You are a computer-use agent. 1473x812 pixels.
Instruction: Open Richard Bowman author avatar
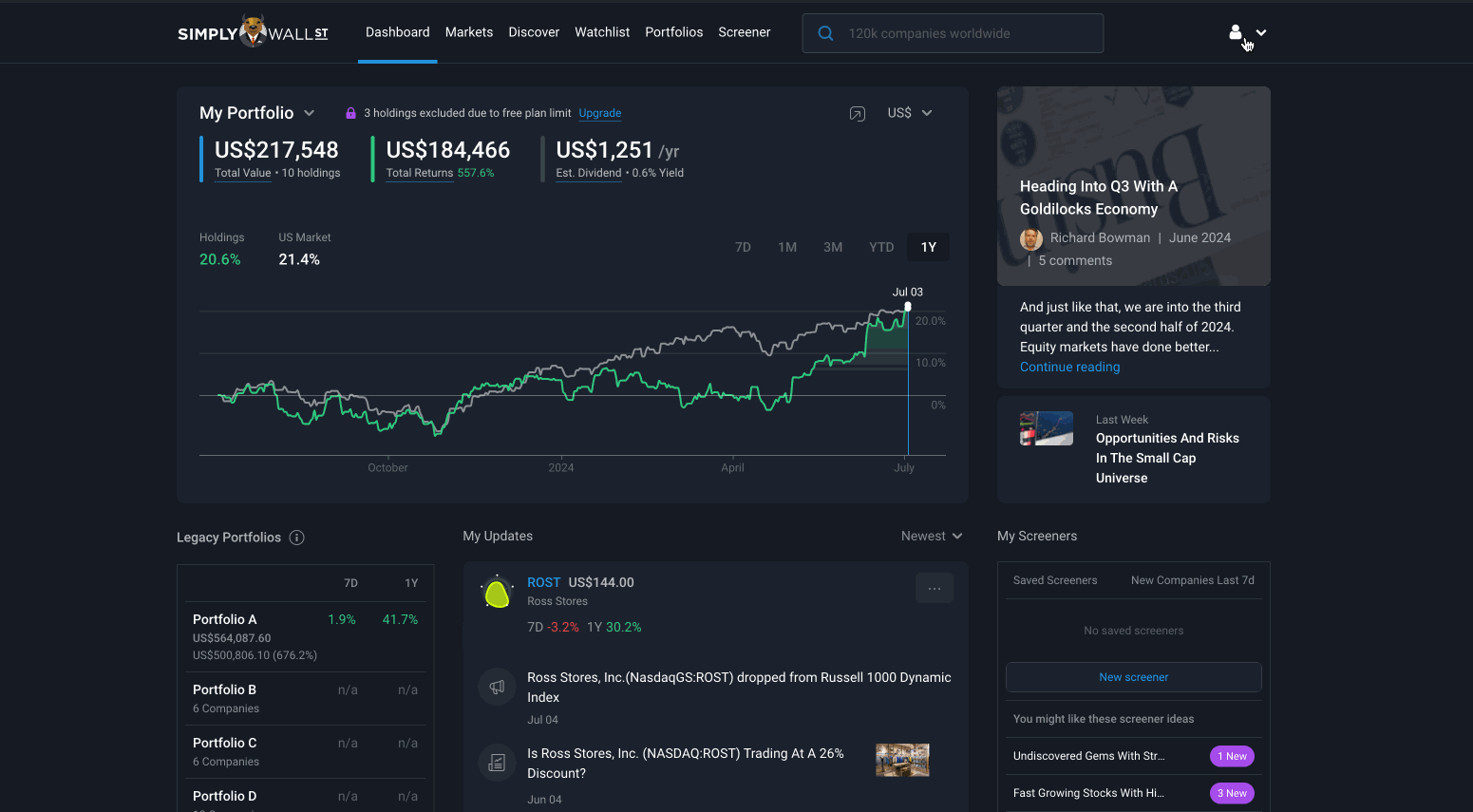tap(1031, 238)
